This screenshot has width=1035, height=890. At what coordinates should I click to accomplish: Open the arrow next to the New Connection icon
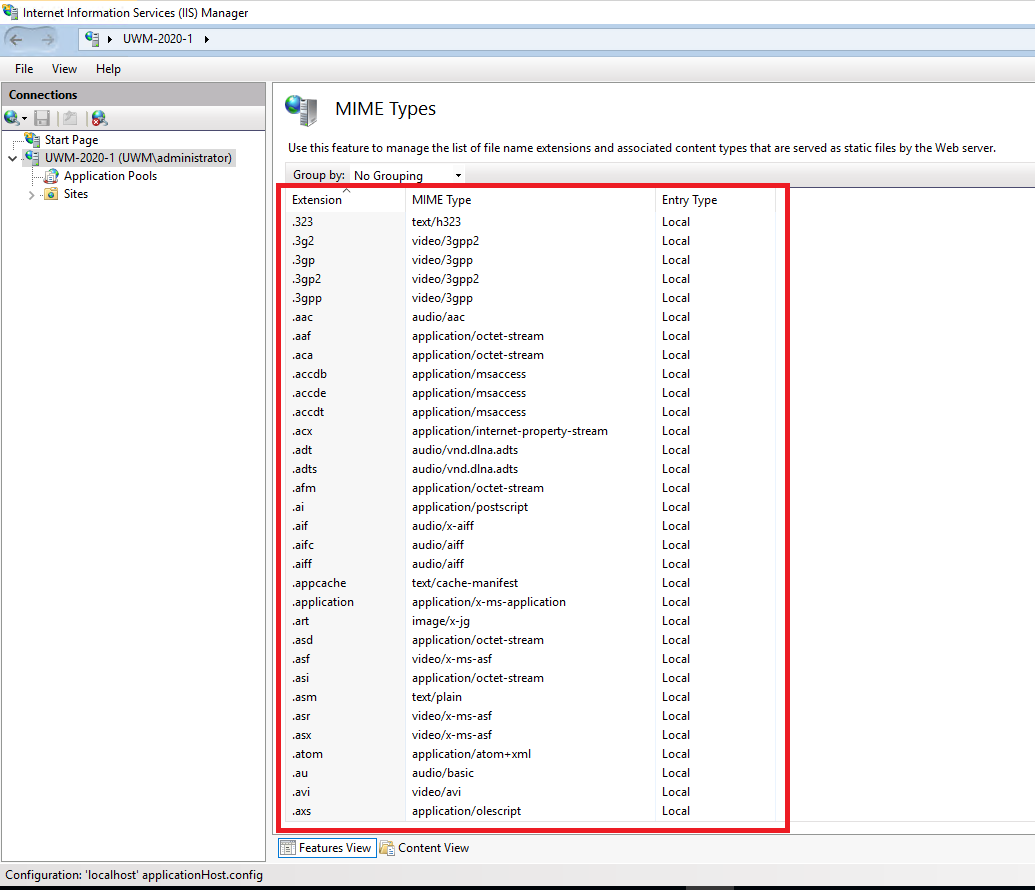pos(25,118)
